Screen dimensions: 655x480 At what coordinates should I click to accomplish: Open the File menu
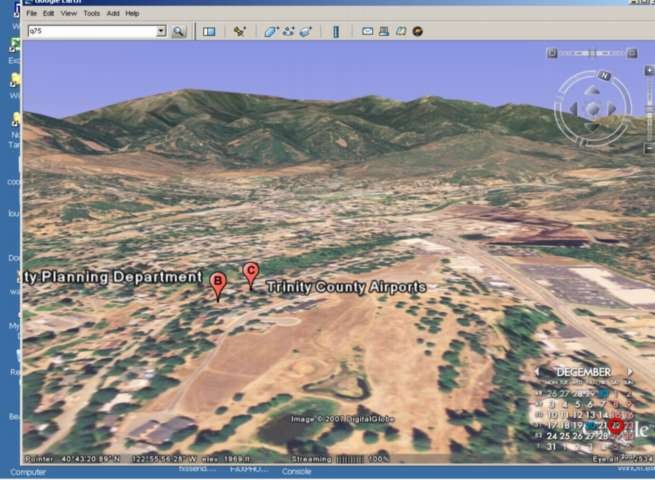(x=32, y=14)
